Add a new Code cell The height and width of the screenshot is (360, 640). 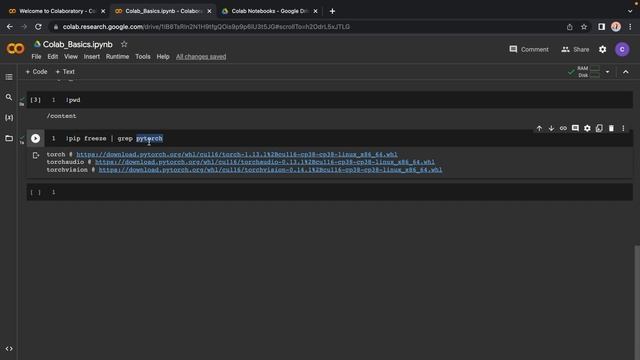click(36, 72)
